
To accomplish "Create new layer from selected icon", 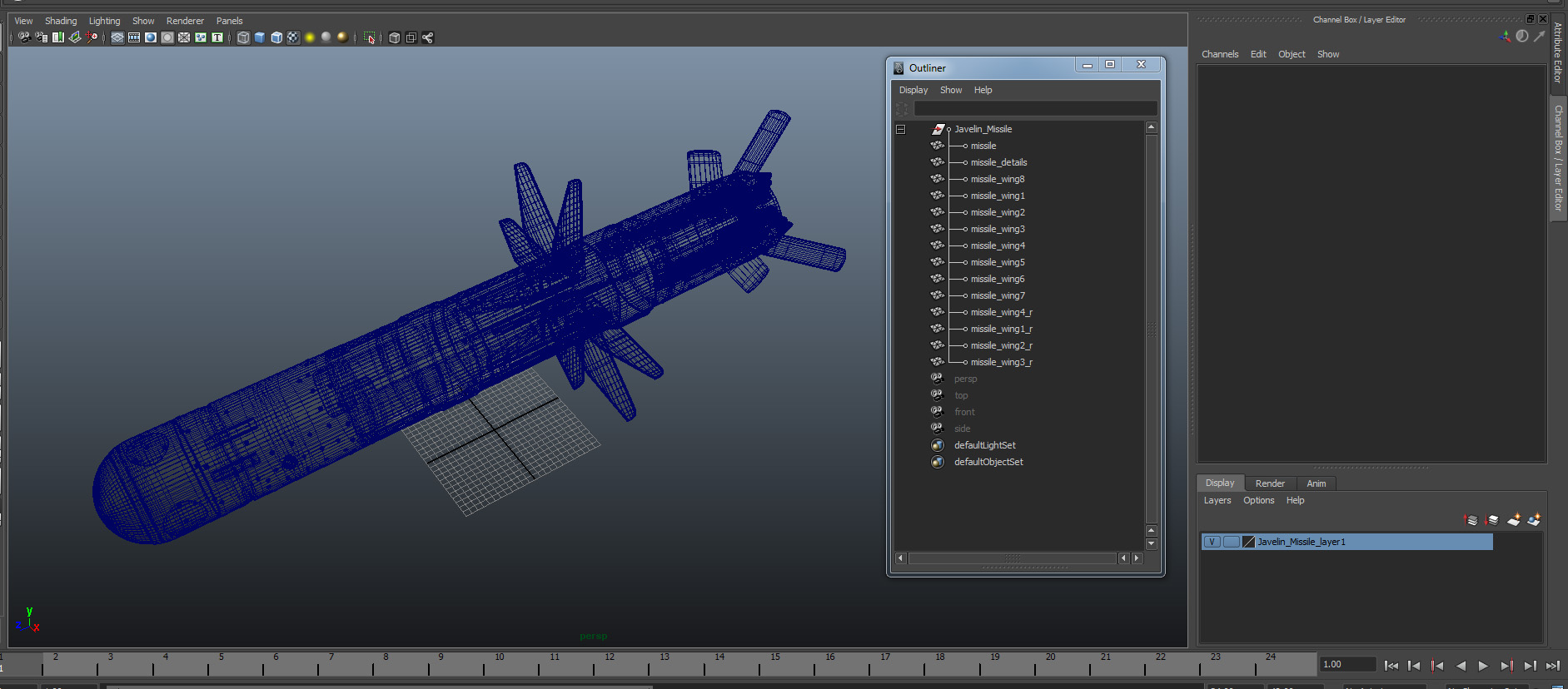I will [1534, 520].
